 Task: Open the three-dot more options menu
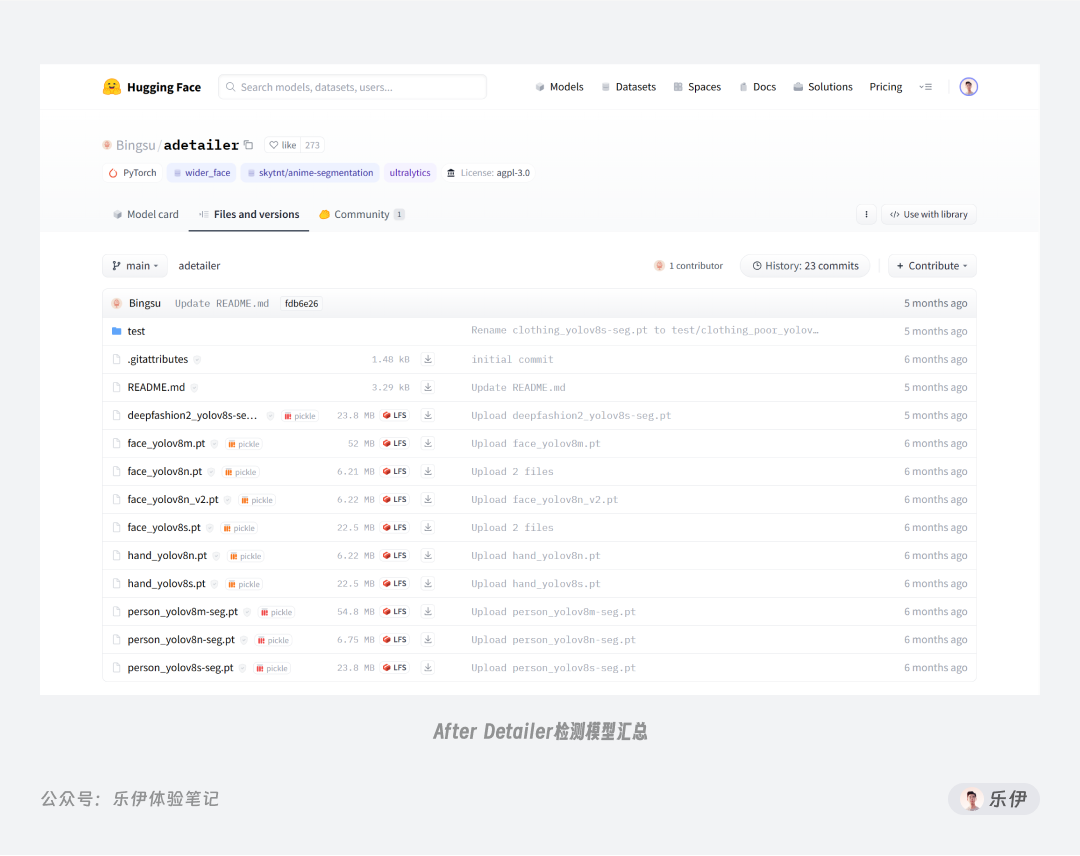click(866, 214)
